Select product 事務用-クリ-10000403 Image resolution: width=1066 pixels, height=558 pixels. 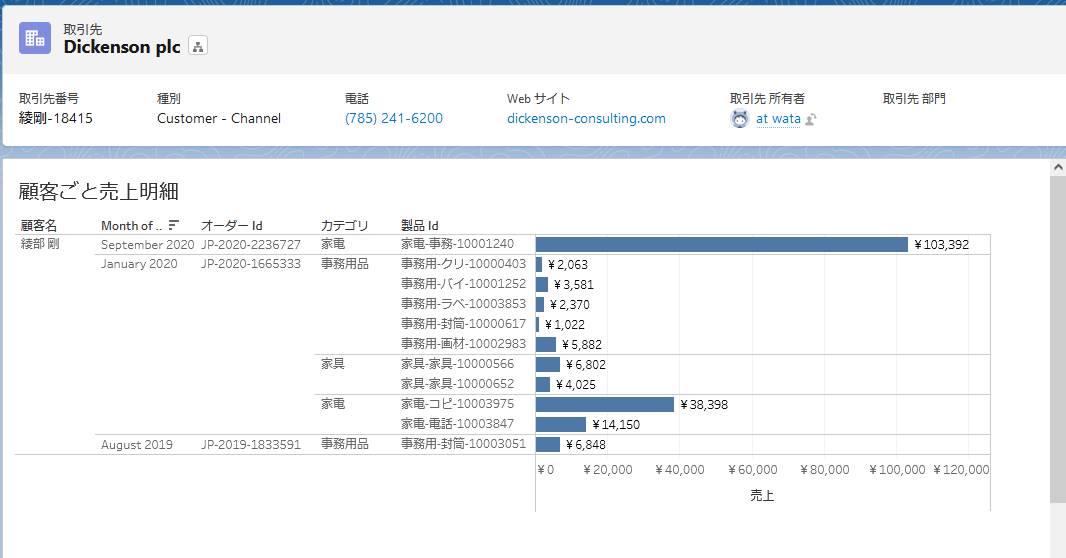tap(464, 264)
